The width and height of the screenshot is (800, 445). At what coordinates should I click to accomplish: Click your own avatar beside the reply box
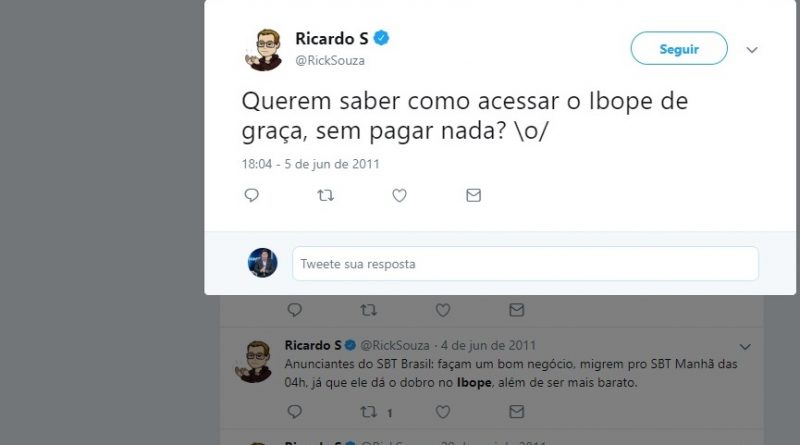click(263, 263)
